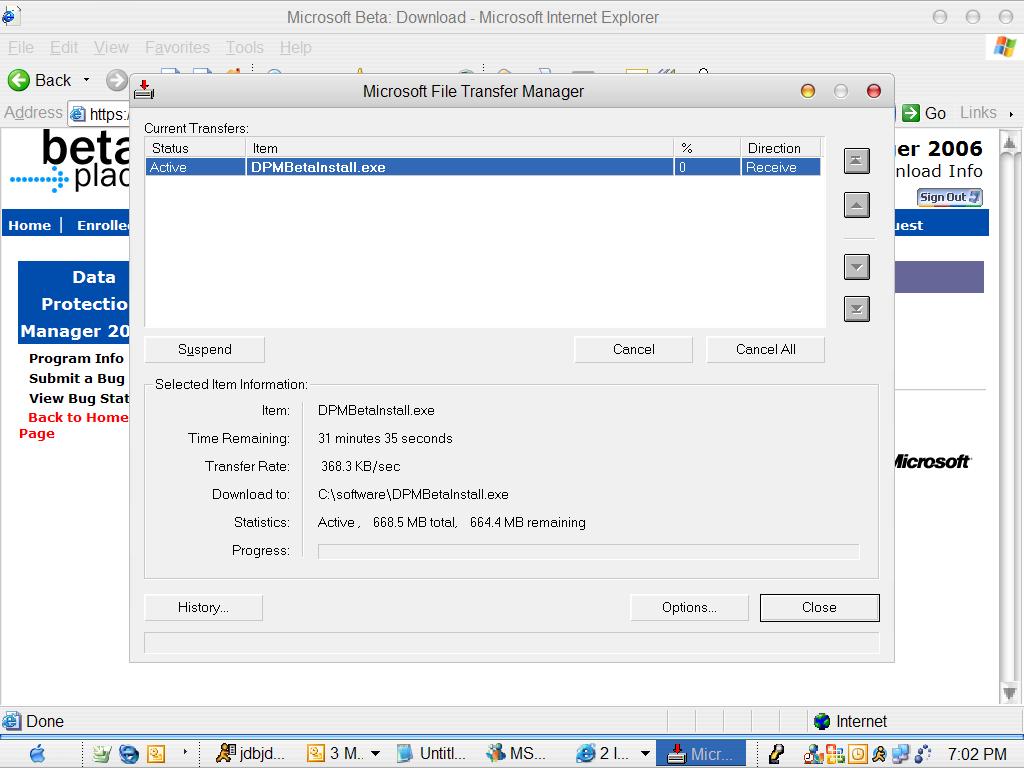Click the Sign Out button

point(950,197)
